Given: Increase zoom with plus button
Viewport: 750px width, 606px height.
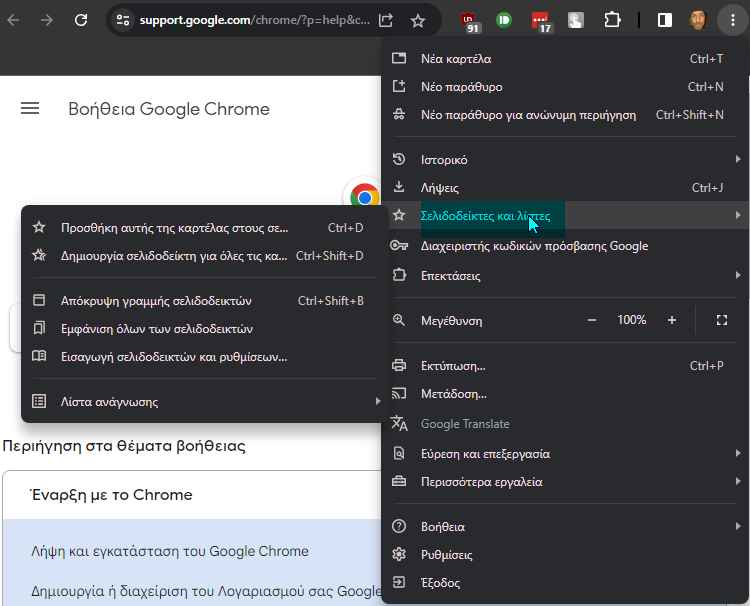Looking at the screenshot, I should (x=672, y=320).
